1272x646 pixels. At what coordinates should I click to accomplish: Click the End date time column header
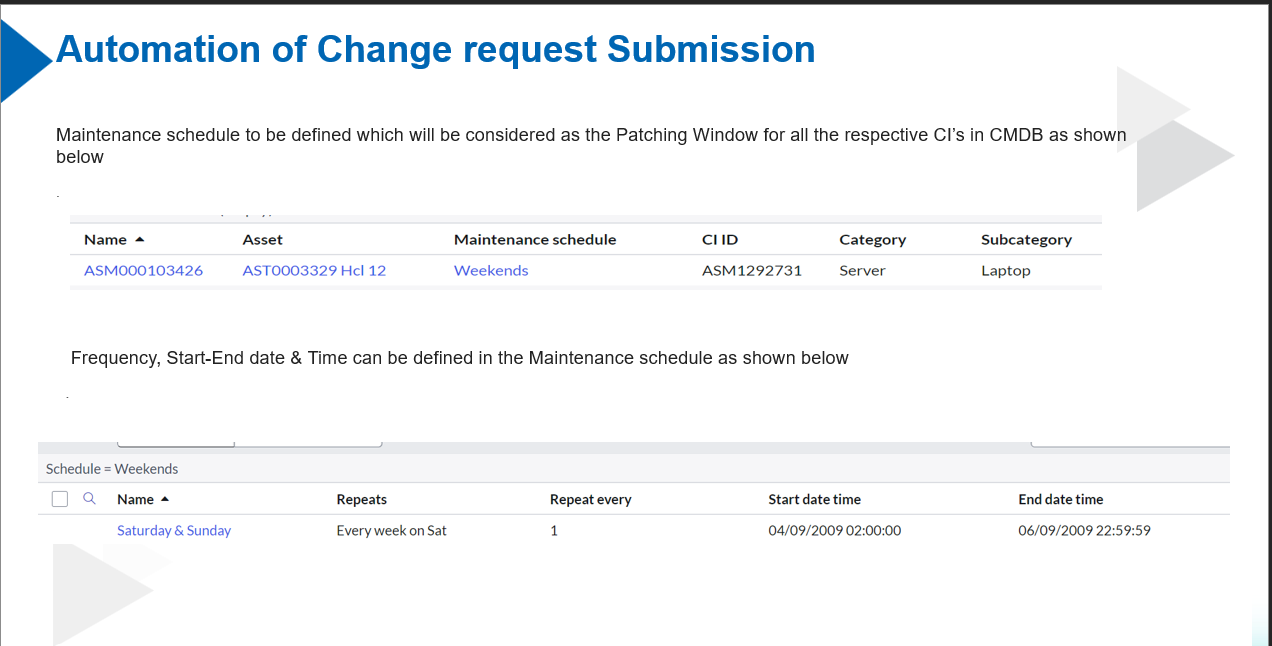tap(1060, 500)
